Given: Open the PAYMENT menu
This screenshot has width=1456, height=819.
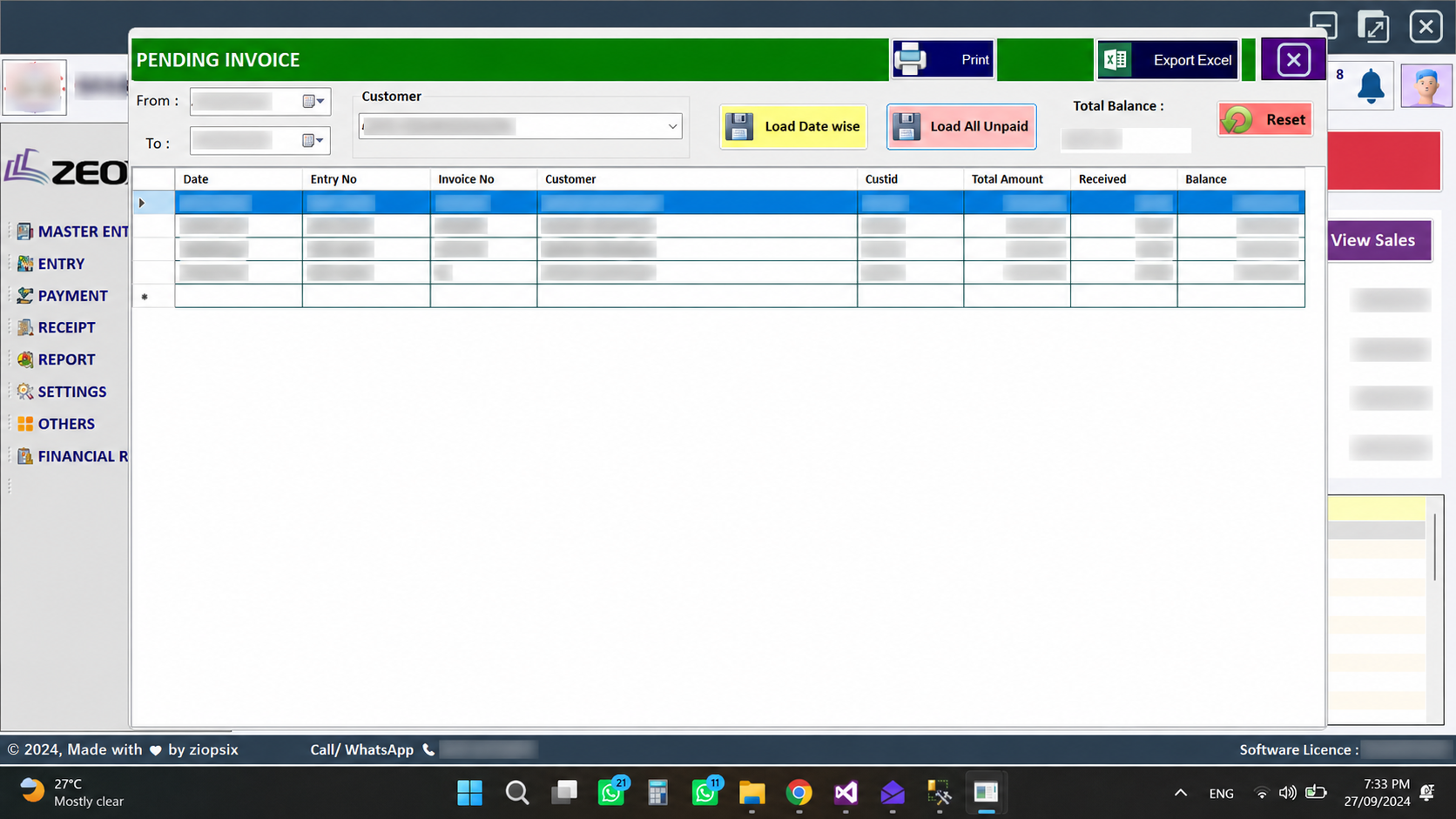Looking at the screenshot, I should pyautogui.click(x=72, y=296).
